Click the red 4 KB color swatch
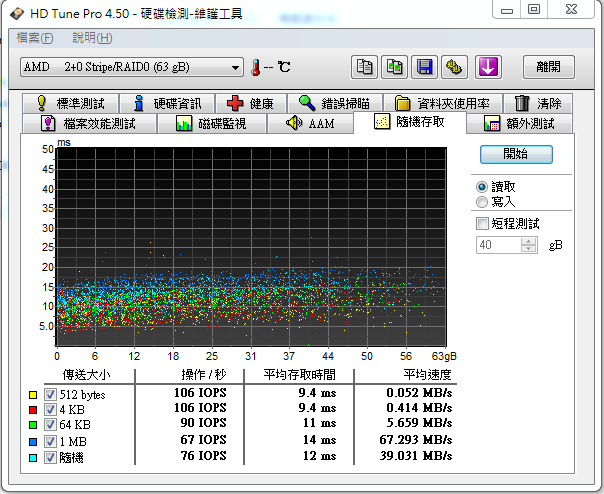This screenshot has width=604, height=494. (x=33, y=410)
